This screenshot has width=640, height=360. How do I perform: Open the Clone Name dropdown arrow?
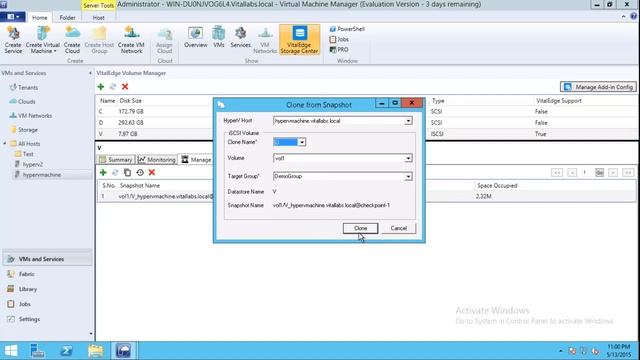coord(302,142)
